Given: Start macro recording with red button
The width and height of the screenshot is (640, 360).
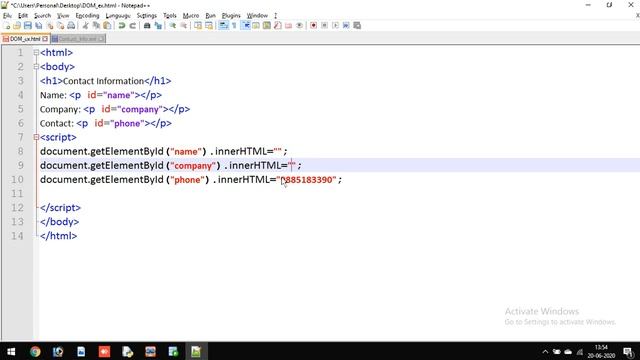Looking at the screenshot, I should [x=313, y=26].
